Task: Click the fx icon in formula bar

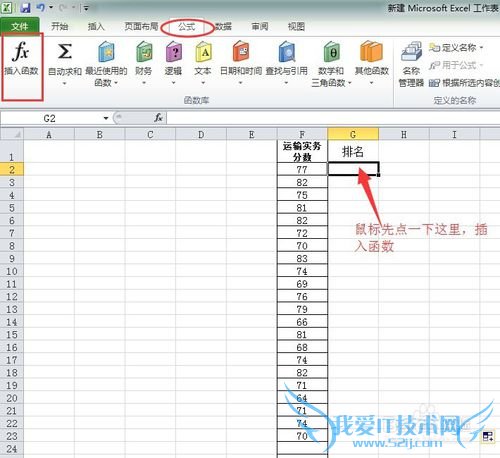Action: tap(158, 118)
